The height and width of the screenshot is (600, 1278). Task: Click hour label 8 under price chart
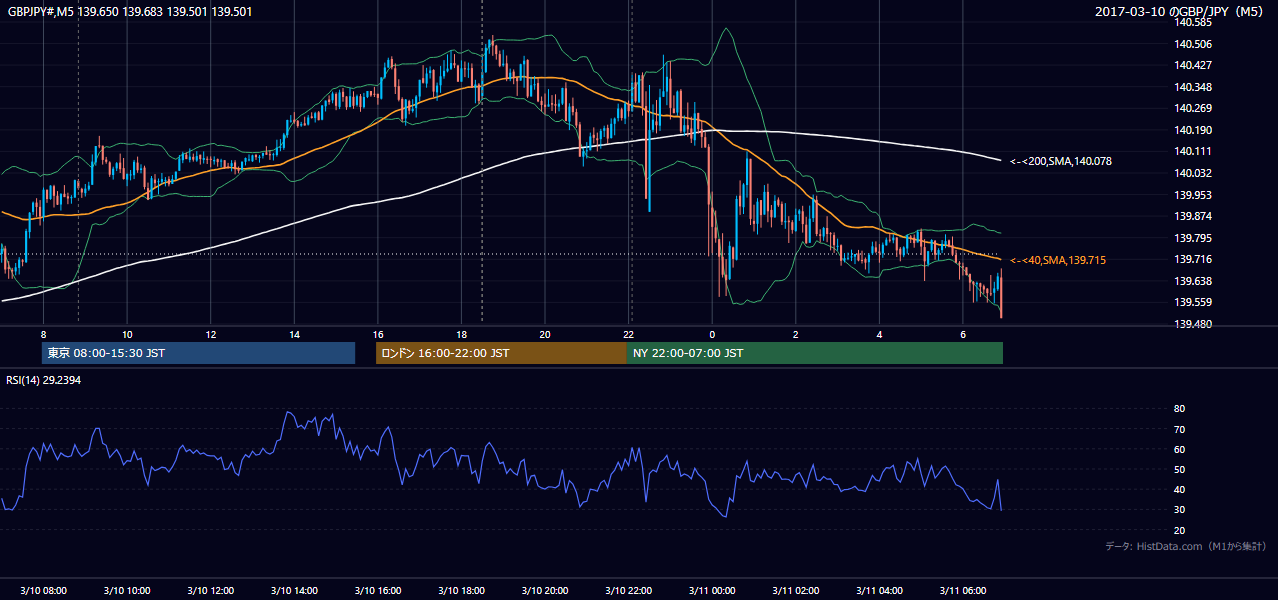click(x=43, y=334)
